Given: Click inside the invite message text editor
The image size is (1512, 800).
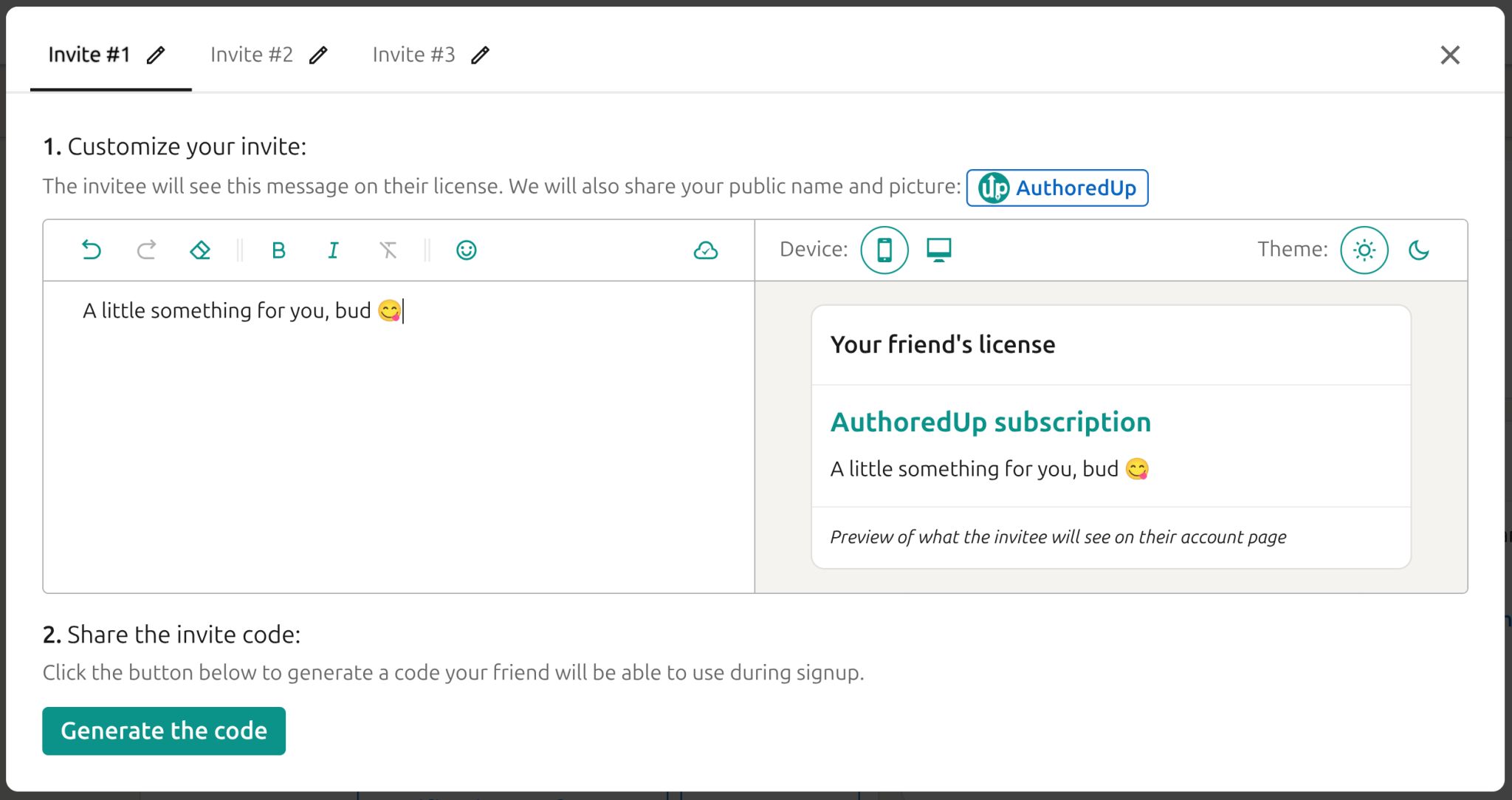Looking at the screenshot, I should pos(399,437).
